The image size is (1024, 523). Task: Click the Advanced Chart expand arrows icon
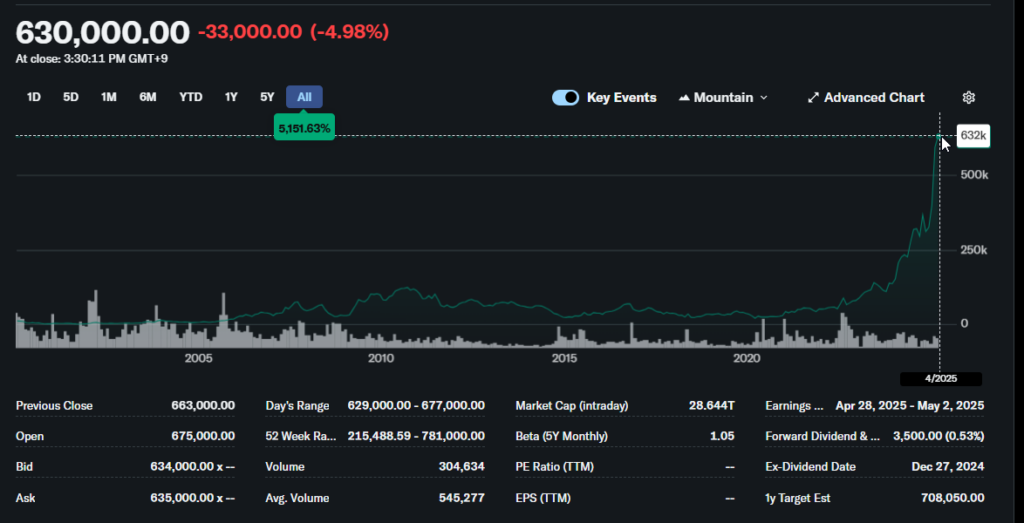point(813,98)
